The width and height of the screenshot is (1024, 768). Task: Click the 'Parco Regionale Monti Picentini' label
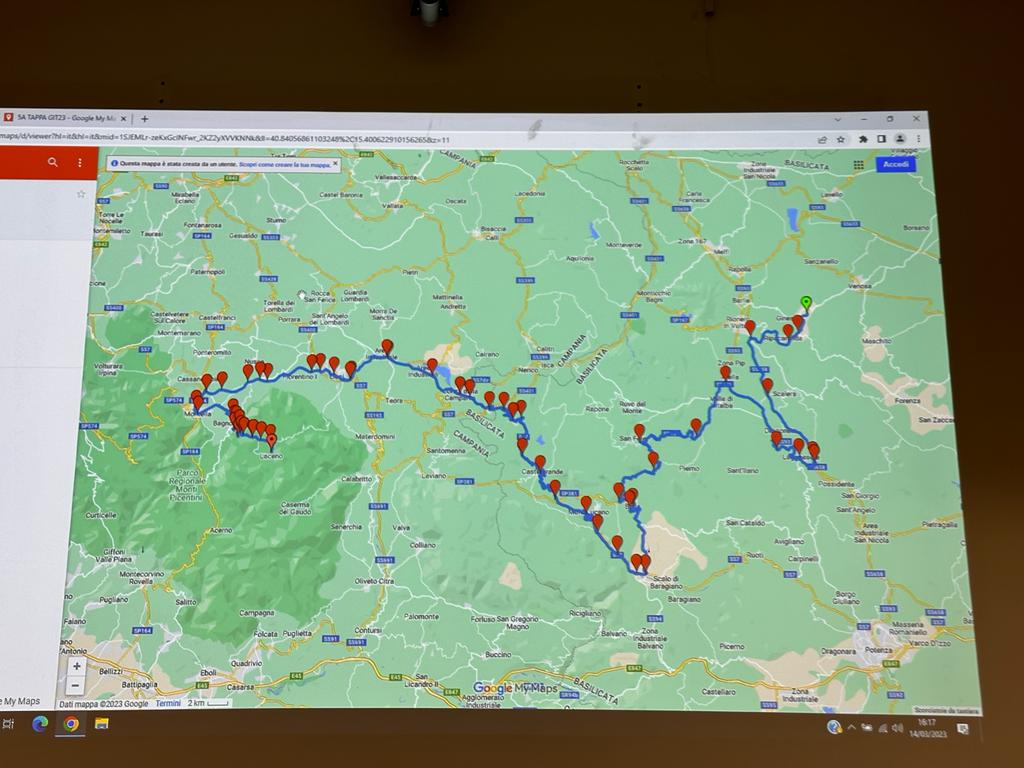(x=187, y=485)
